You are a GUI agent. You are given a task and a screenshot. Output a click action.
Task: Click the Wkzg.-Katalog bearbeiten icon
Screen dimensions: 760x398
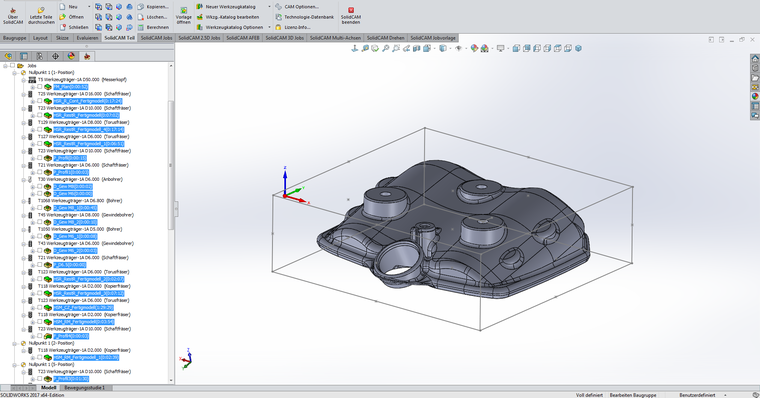(200, 17)
